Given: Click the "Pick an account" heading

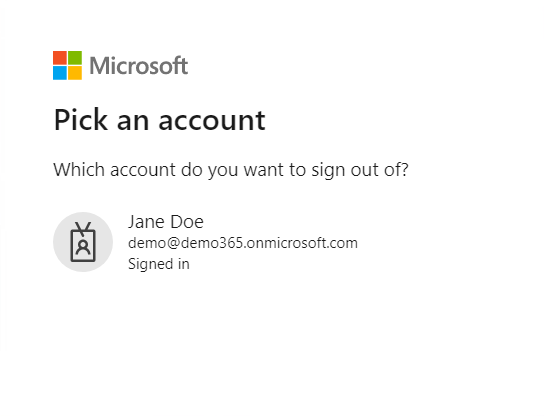Looking at the screenshot, I should point(160,120).
